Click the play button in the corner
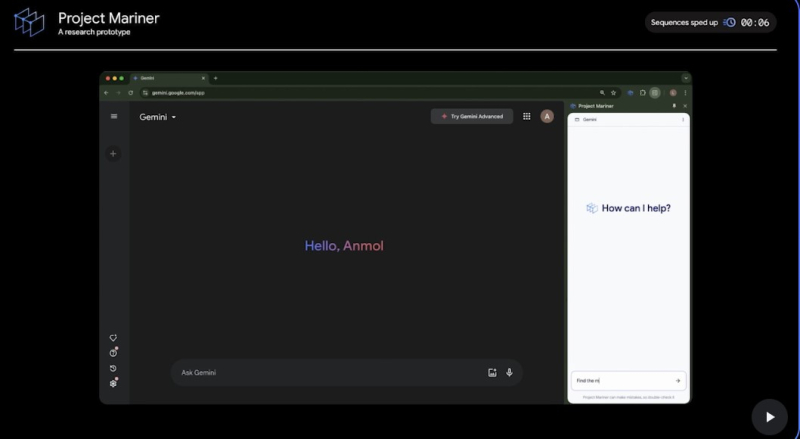This screenshot has height=439, width=800. point(769,416)
